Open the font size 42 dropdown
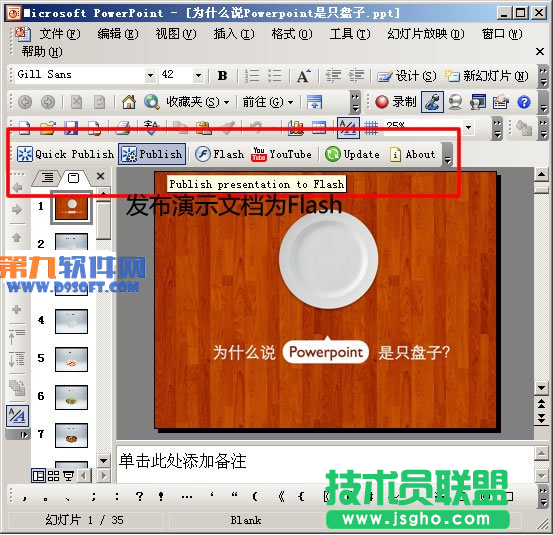Screen dimensions: 553x535 199,75
